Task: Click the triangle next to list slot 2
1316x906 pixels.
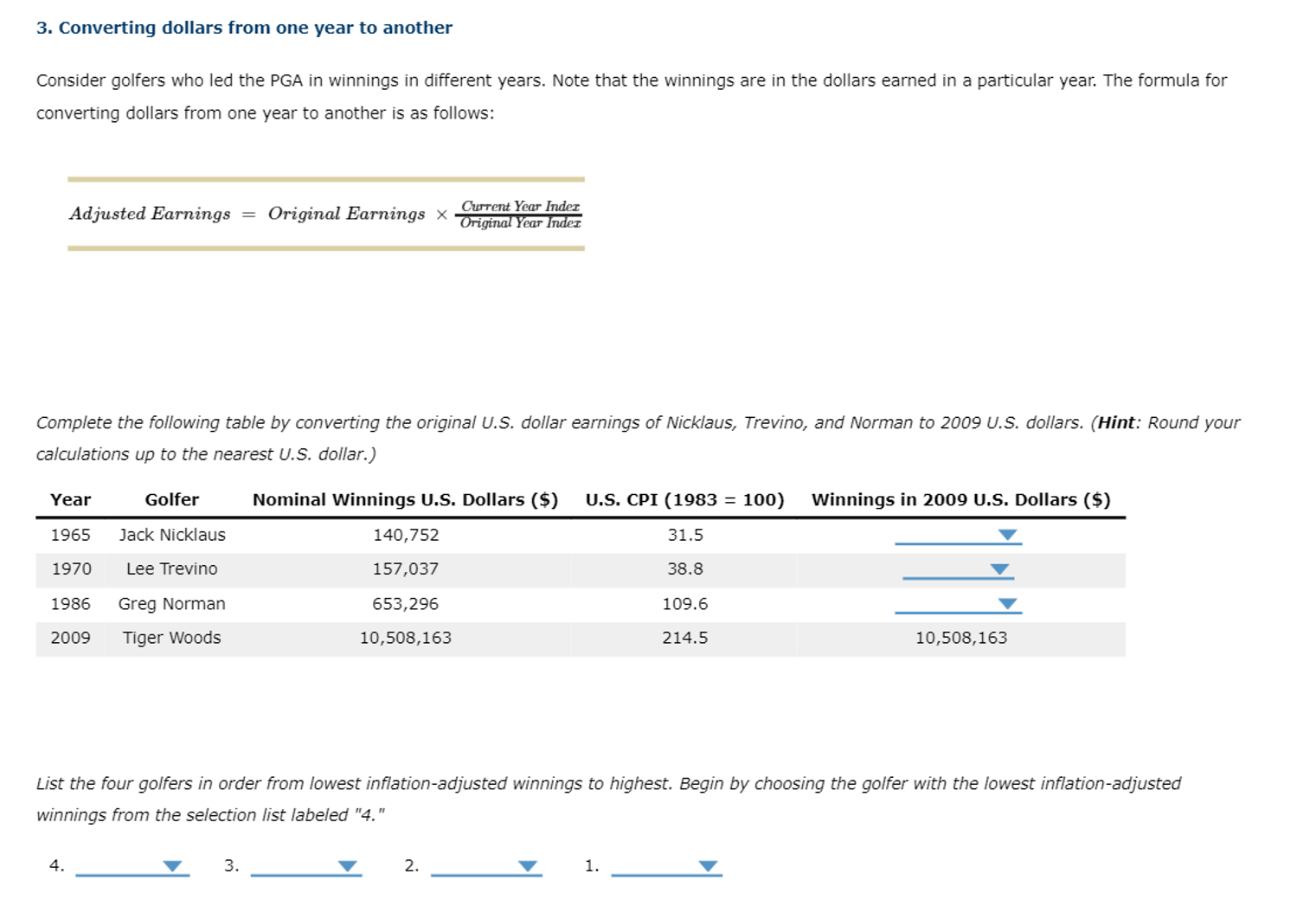Action: coord(529,865)
